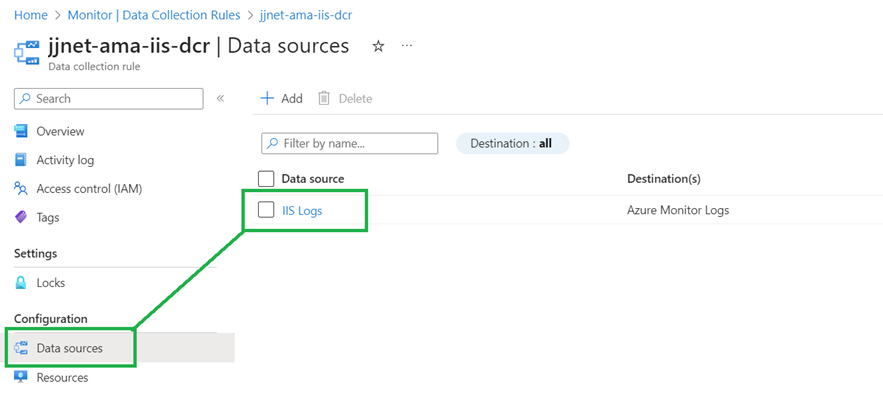Click the Delete button in toolbar
This screenshot has width=883, height=401.
(x=345, y=98)
